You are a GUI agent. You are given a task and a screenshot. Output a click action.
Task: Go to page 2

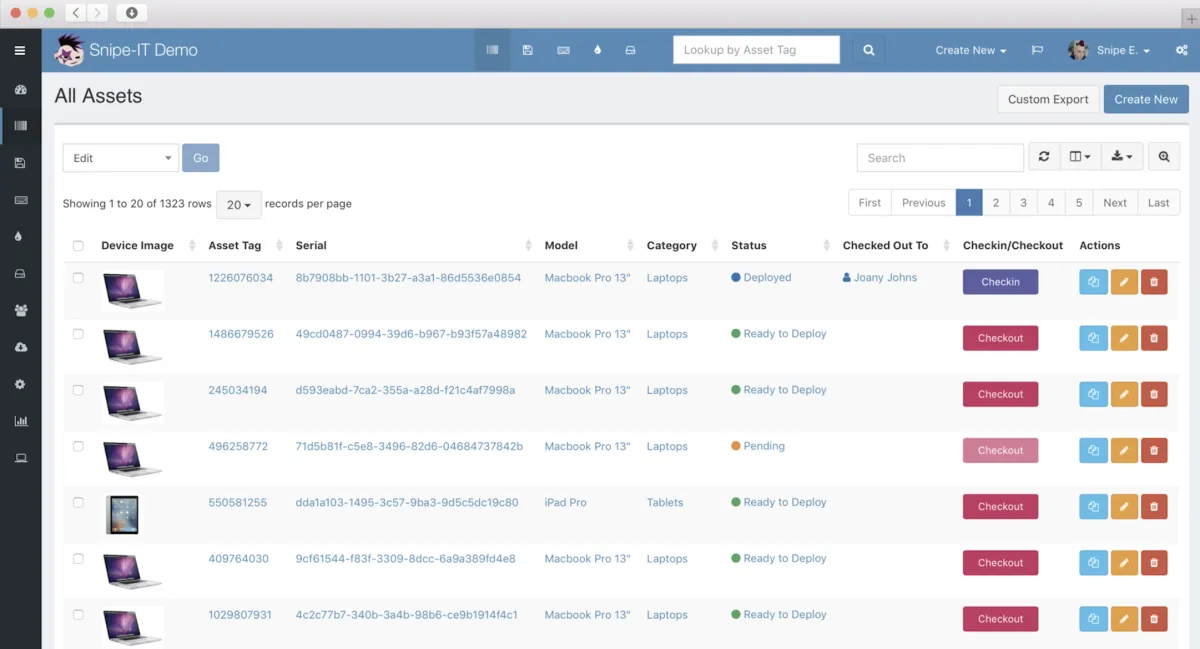click(996, 203)
